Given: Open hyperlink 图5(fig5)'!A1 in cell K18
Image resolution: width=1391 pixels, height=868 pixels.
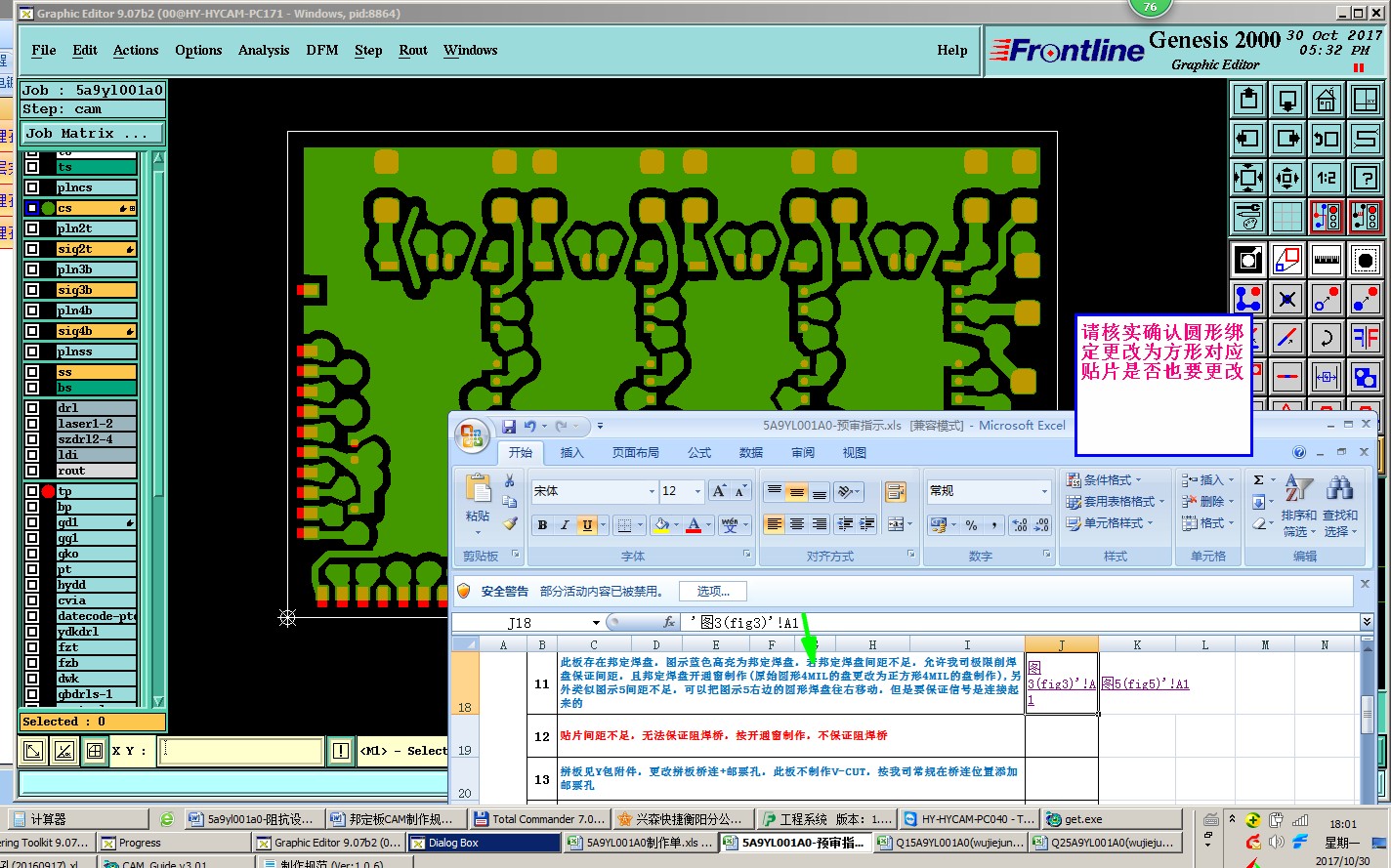Looking at the screenshot, I should click(x=1145, y=683).
